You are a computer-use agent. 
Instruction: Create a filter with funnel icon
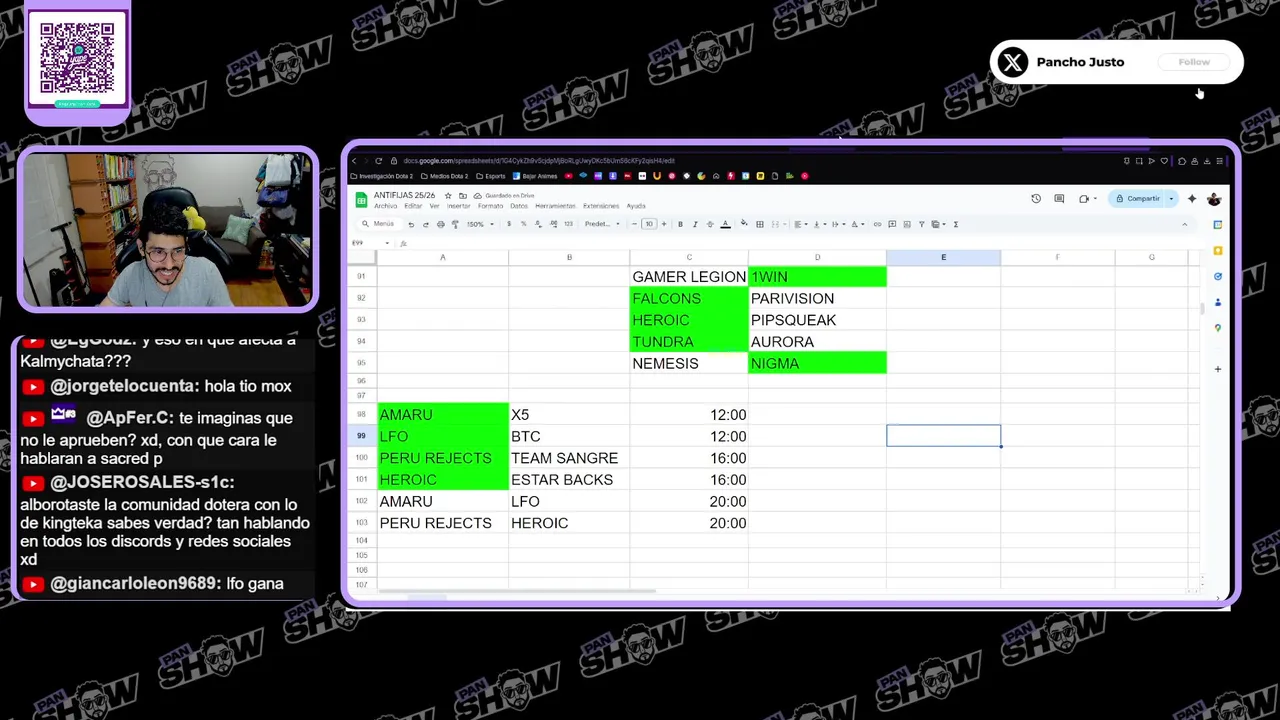[x=921, y=224]
